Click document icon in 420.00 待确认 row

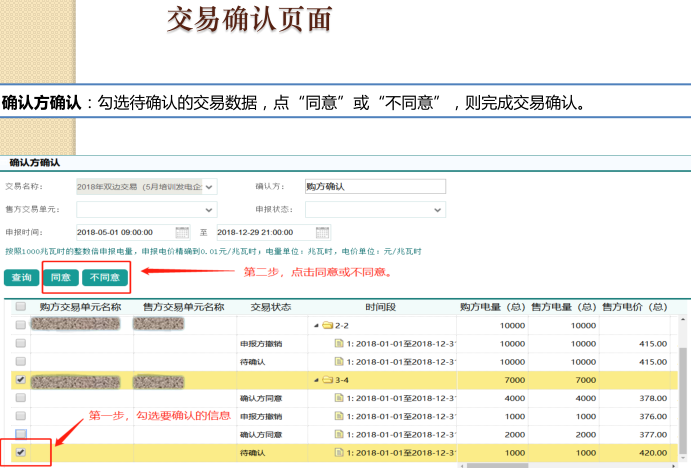(x=340, y=453)
